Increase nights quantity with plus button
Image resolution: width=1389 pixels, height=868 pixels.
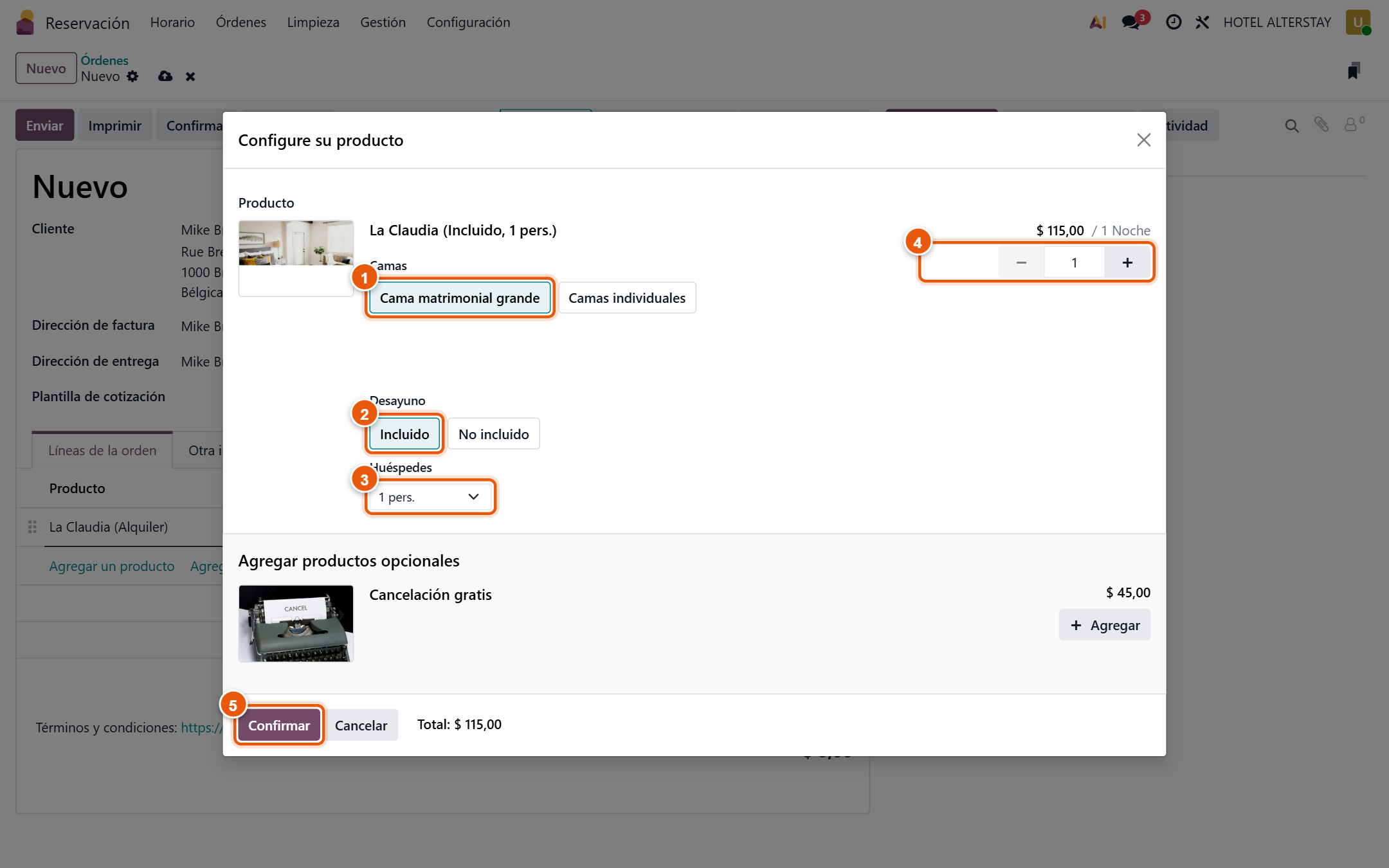pos(1127,262)
